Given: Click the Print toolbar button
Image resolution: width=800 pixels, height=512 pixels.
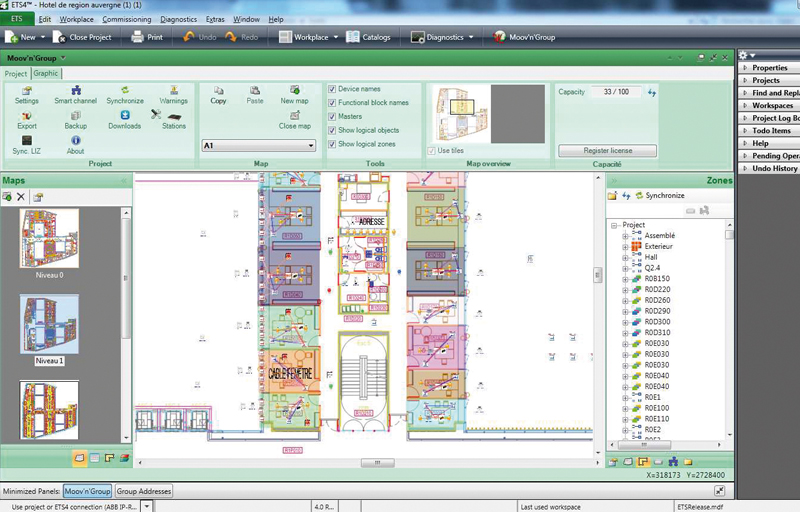Looking at the screenshot, I should pos(147,37).
